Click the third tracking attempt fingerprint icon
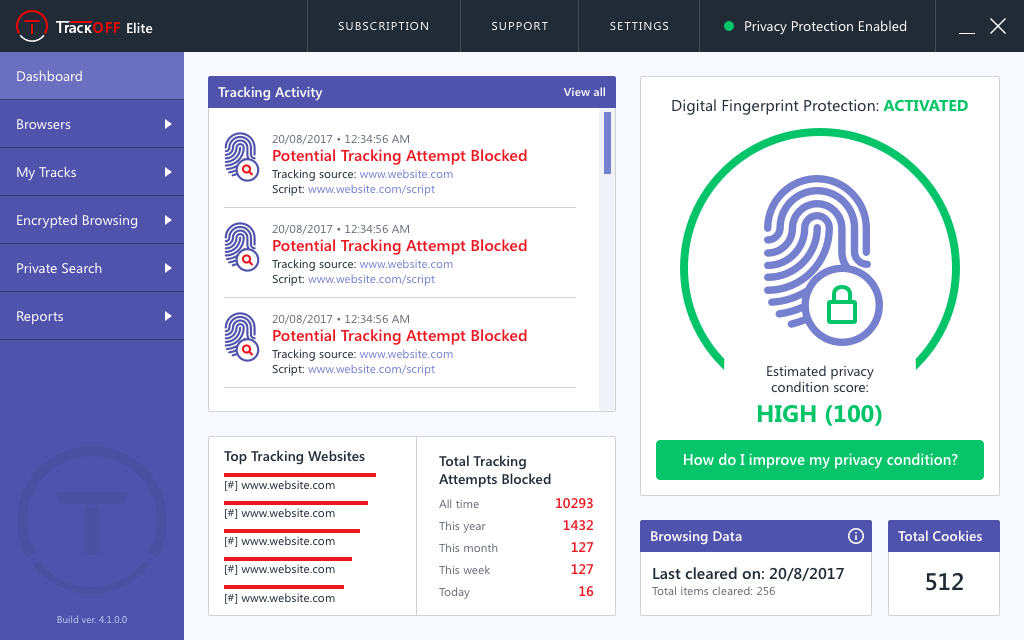This screenshot has height=640, width=1024. pyautogui.click(x=241, y=336)
